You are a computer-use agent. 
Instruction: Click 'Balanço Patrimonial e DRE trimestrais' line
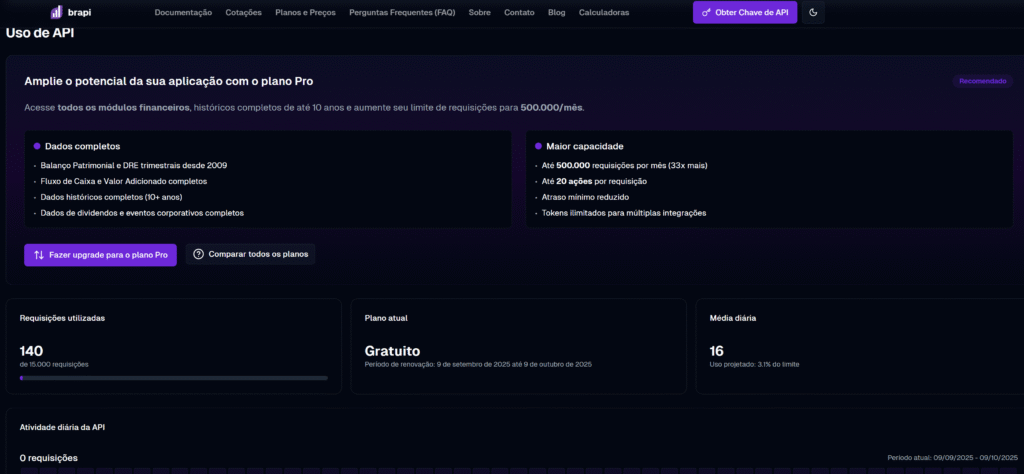click(x=134, y=165)
